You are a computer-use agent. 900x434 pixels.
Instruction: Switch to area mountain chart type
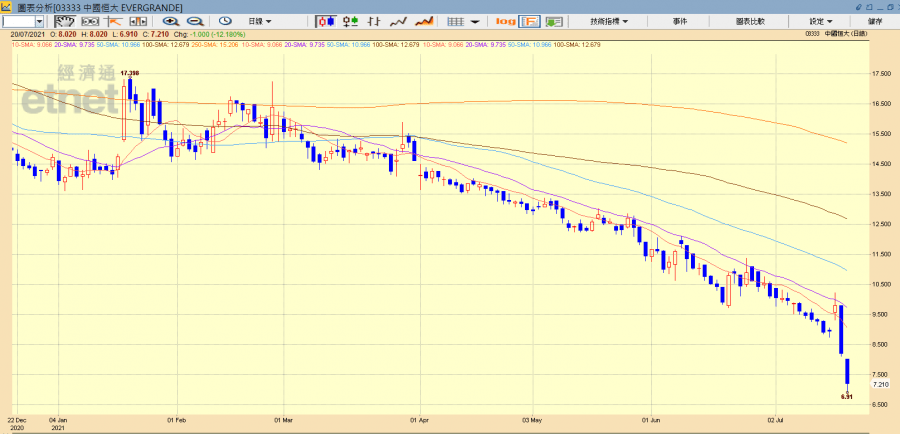(423, 21)
